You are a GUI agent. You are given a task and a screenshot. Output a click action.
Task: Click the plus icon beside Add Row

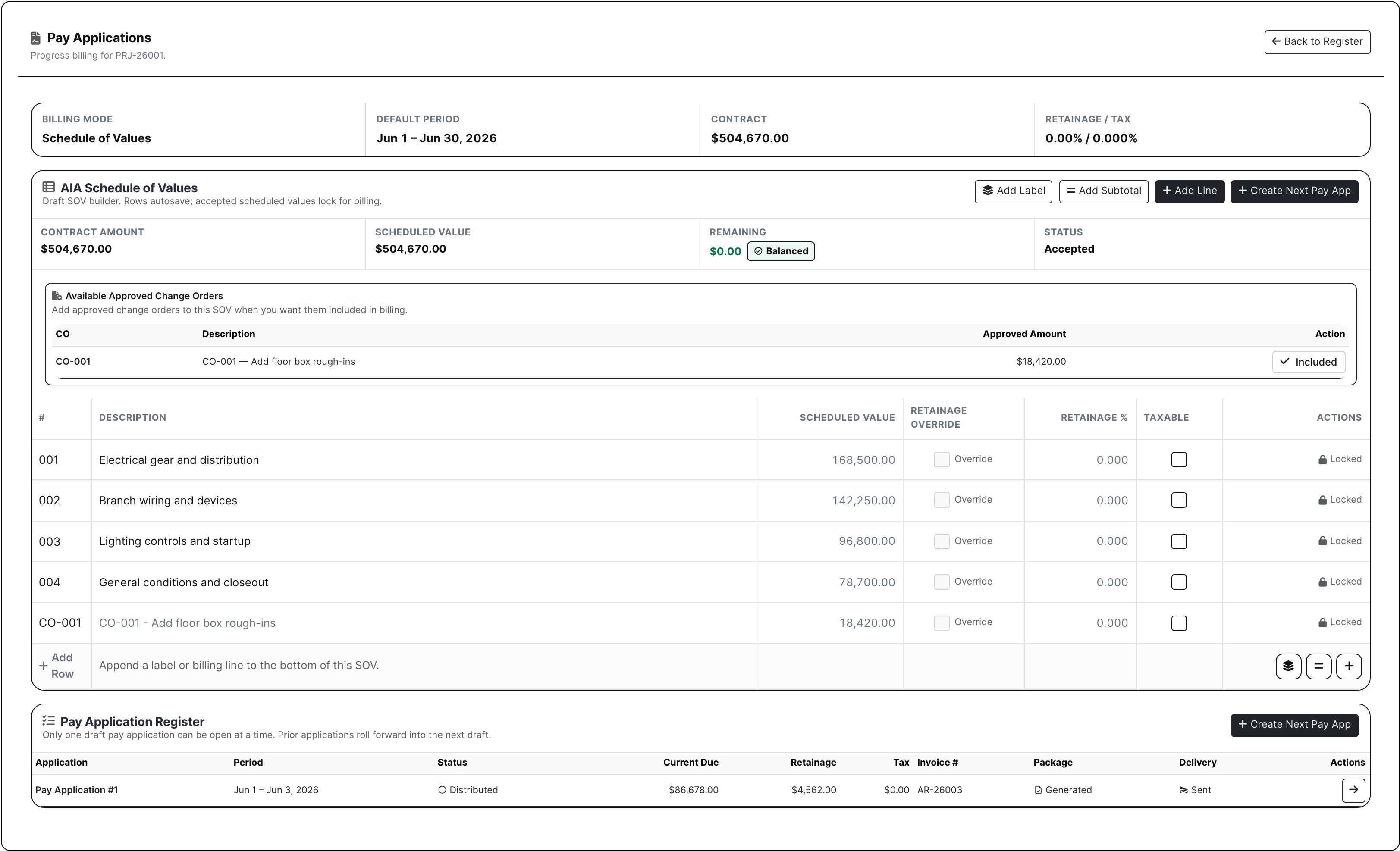[x=43, y=666]
